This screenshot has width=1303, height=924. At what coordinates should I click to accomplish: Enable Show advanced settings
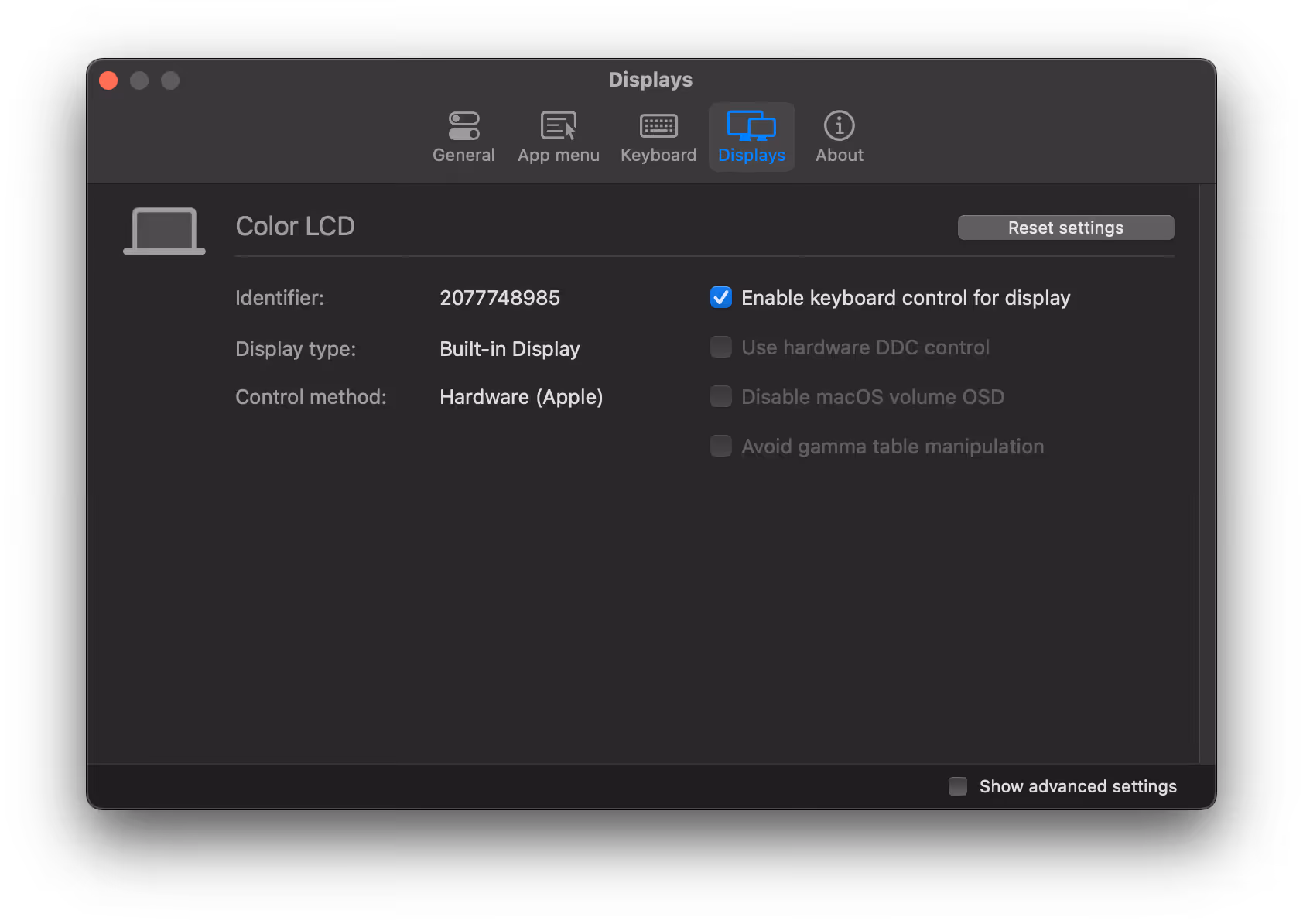point(957,785)
